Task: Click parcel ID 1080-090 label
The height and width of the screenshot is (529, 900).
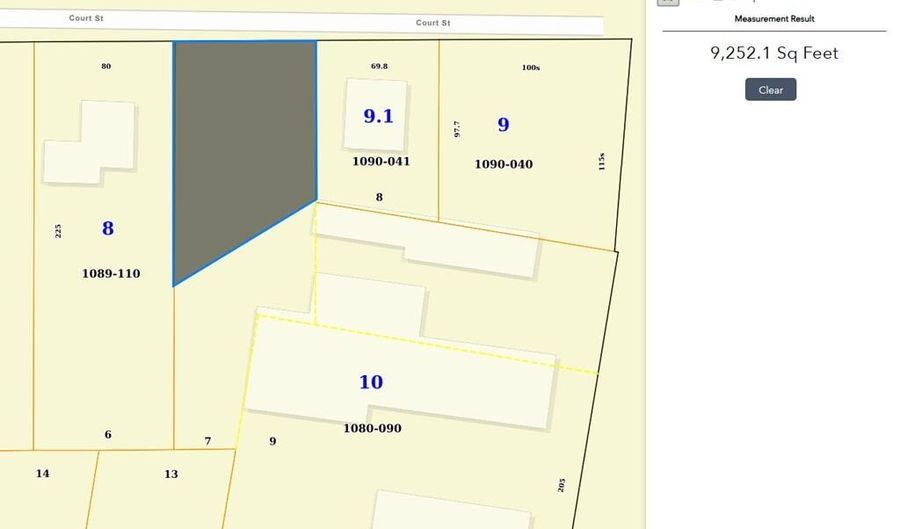Action: pos(372,428)
